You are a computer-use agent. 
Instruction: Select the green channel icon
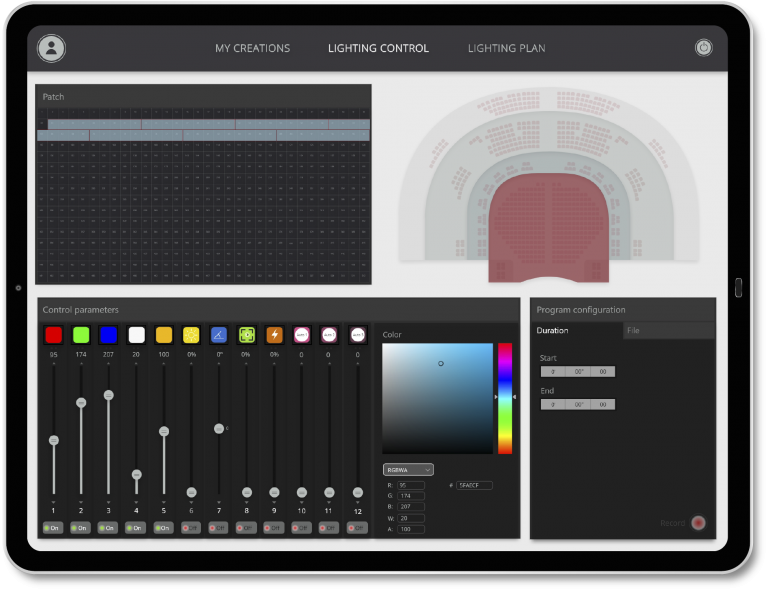[x=81, y=335]
